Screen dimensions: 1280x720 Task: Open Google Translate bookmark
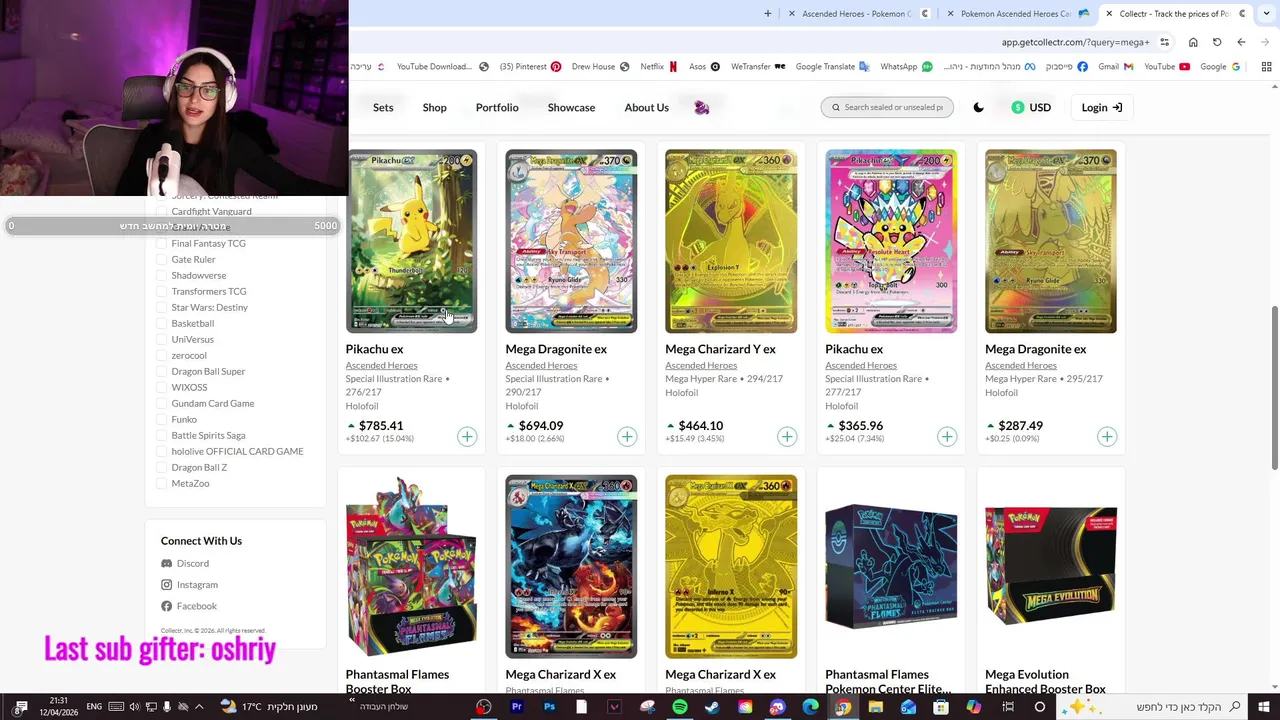(833, 67)
